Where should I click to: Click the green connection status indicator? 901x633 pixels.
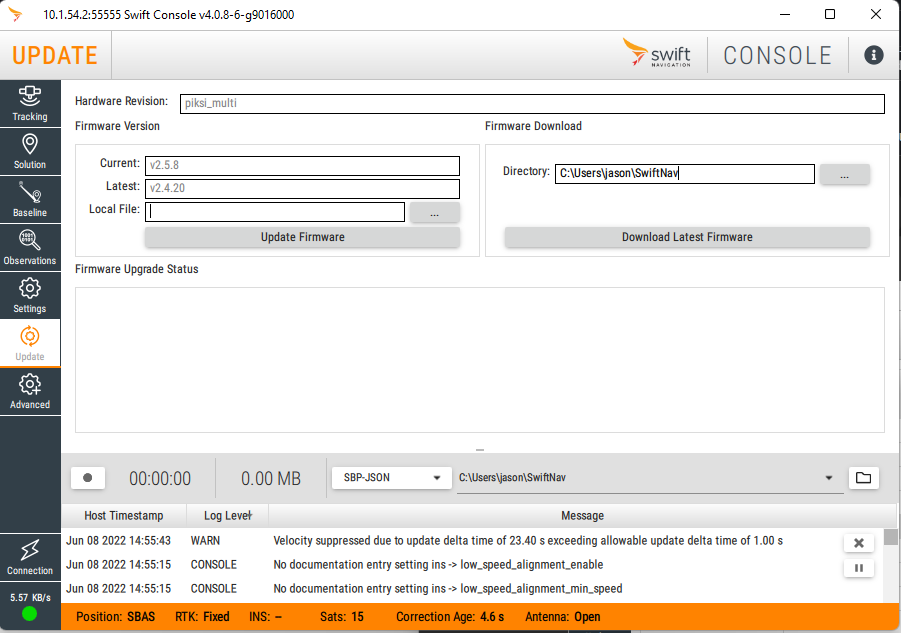[x=29, y=614]
